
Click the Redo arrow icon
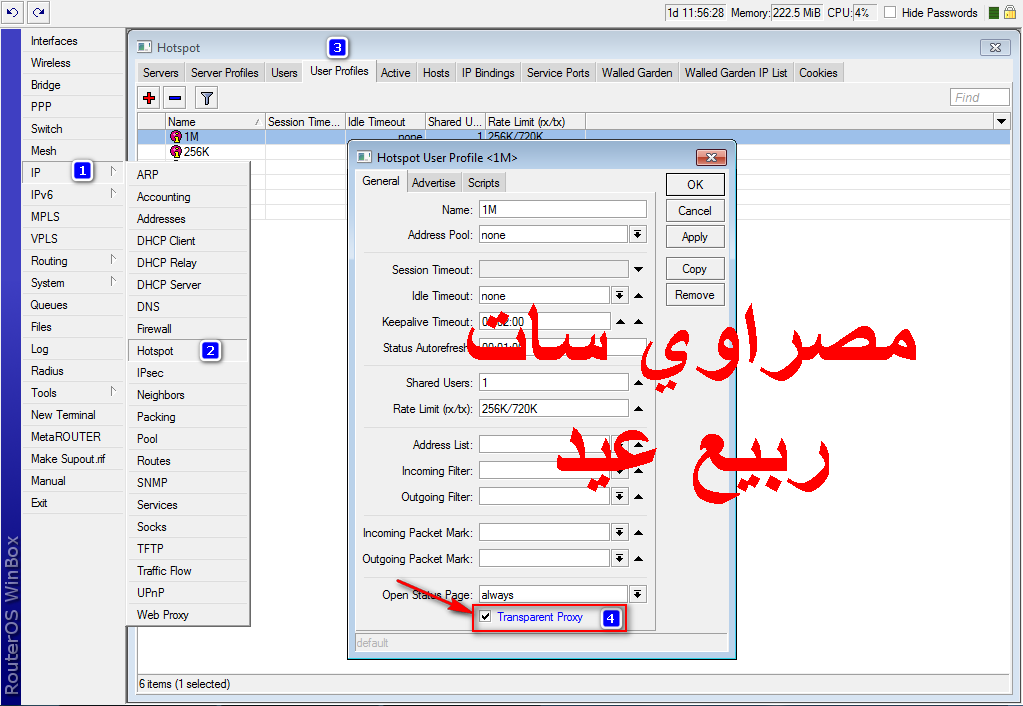38,12
